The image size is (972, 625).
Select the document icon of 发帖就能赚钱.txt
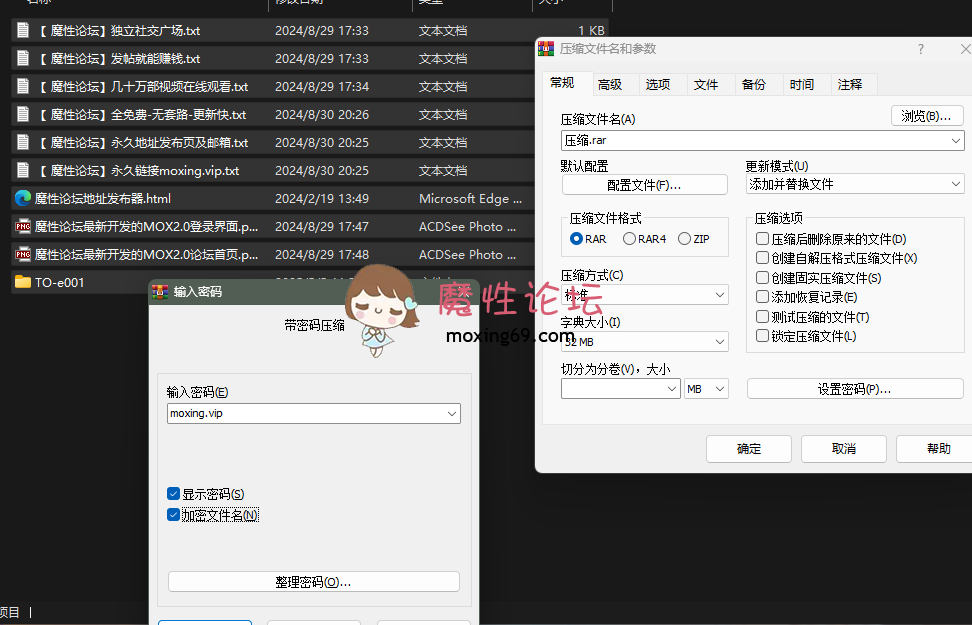point(23,58)
